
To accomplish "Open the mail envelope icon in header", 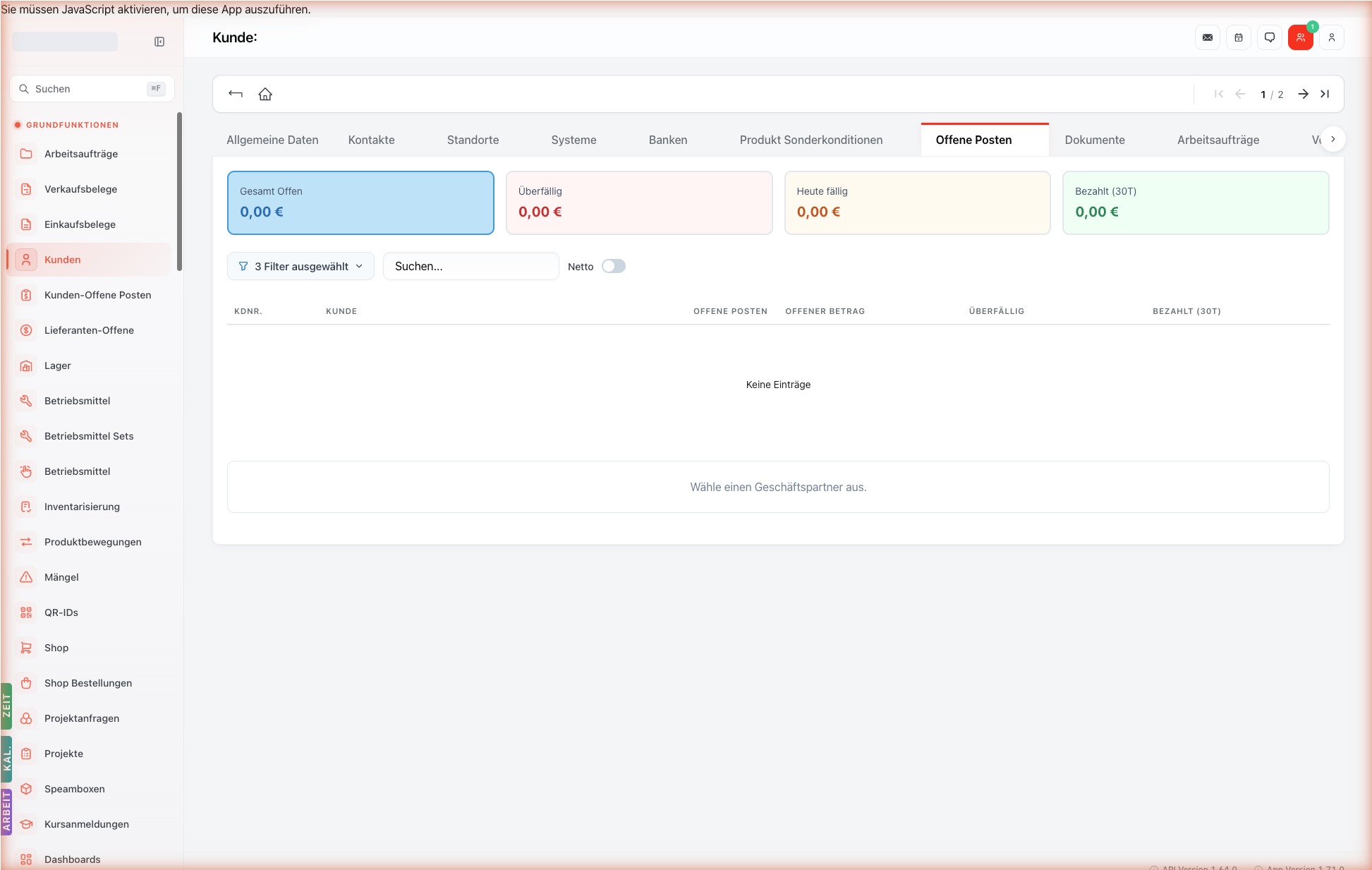I will click(1208, 37).
